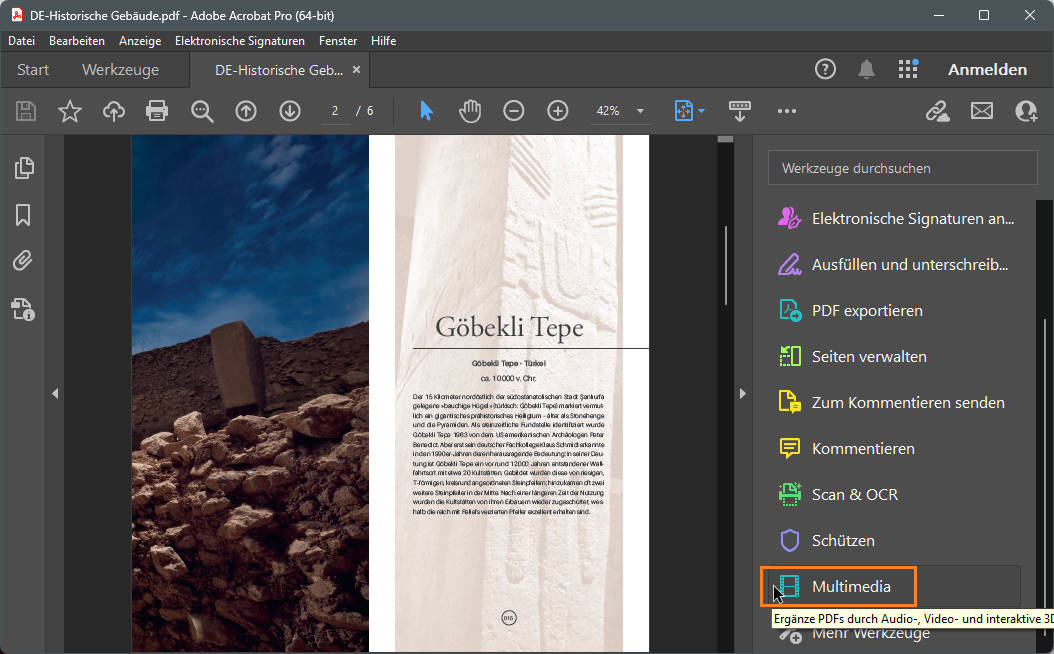Open the page thumbnails panel icon

pyautogui.click(x=24, y=168)
